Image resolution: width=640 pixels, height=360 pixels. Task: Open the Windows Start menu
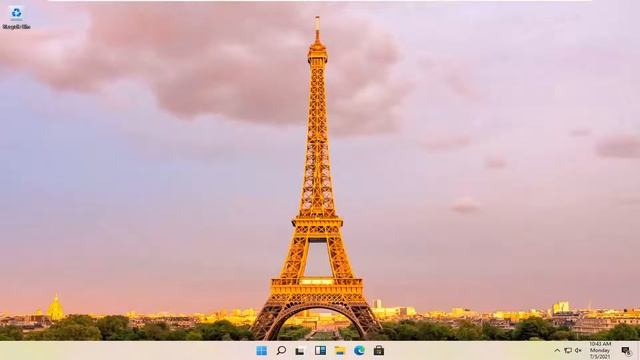pyautogui.click(x=261, y=351)
